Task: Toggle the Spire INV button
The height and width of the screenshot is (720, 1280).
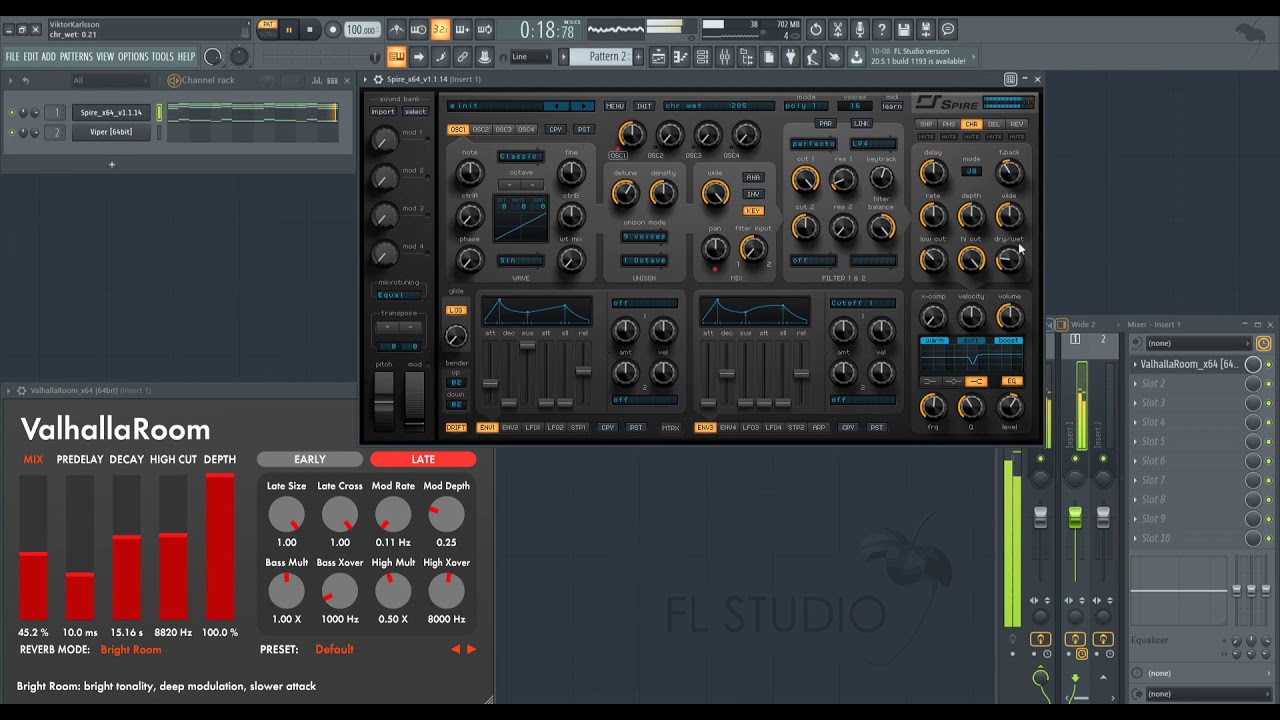Action: click(x=753, y=194)
